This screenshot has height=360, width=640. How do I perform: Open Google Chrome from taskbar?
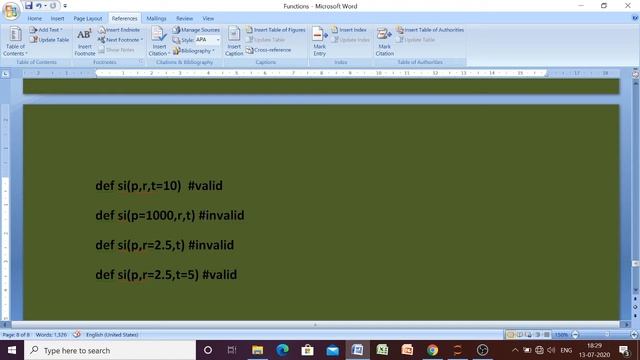click(x=432, y=350)
